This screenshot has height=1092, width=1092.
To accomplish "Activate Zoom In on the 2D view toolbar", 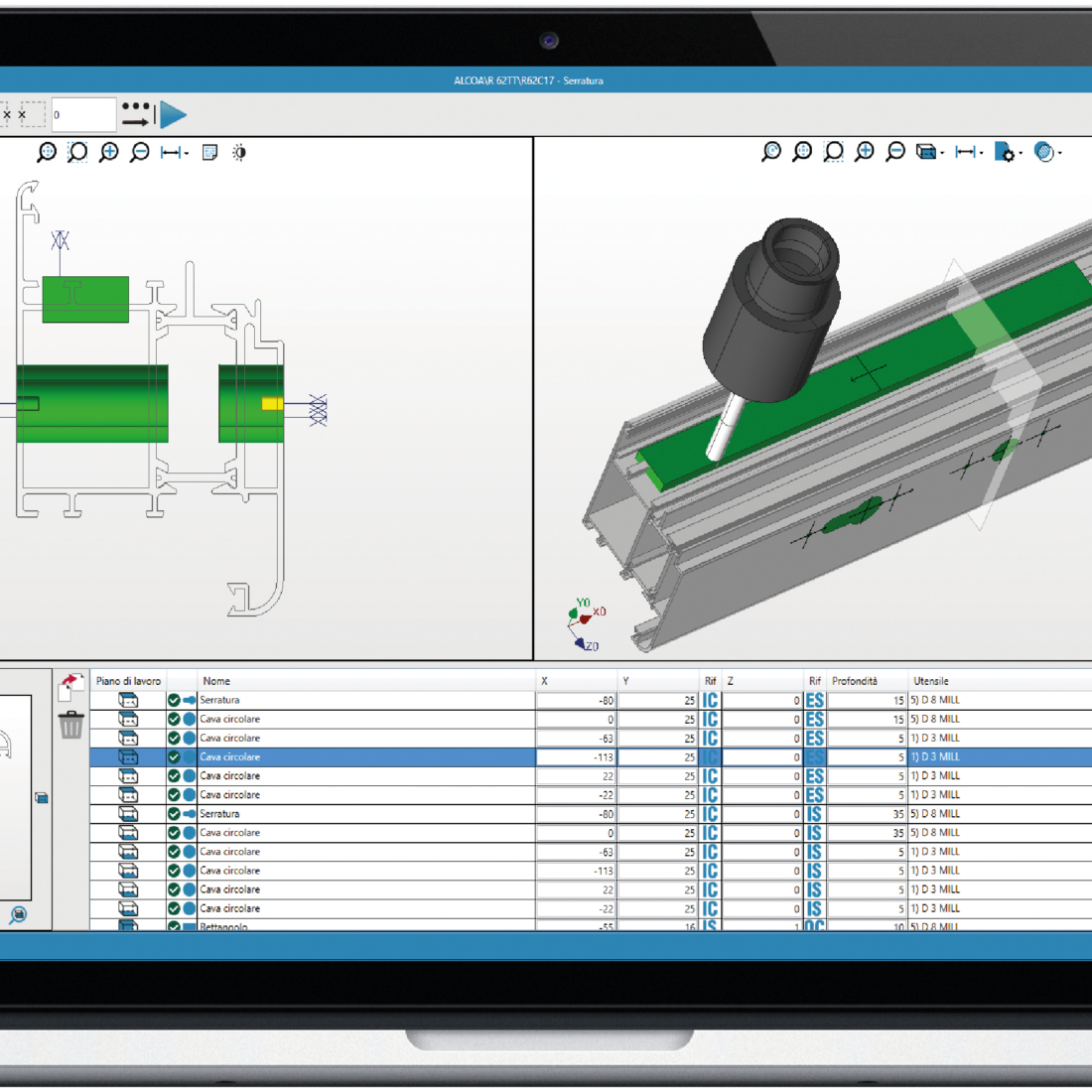I will (109, 153).
